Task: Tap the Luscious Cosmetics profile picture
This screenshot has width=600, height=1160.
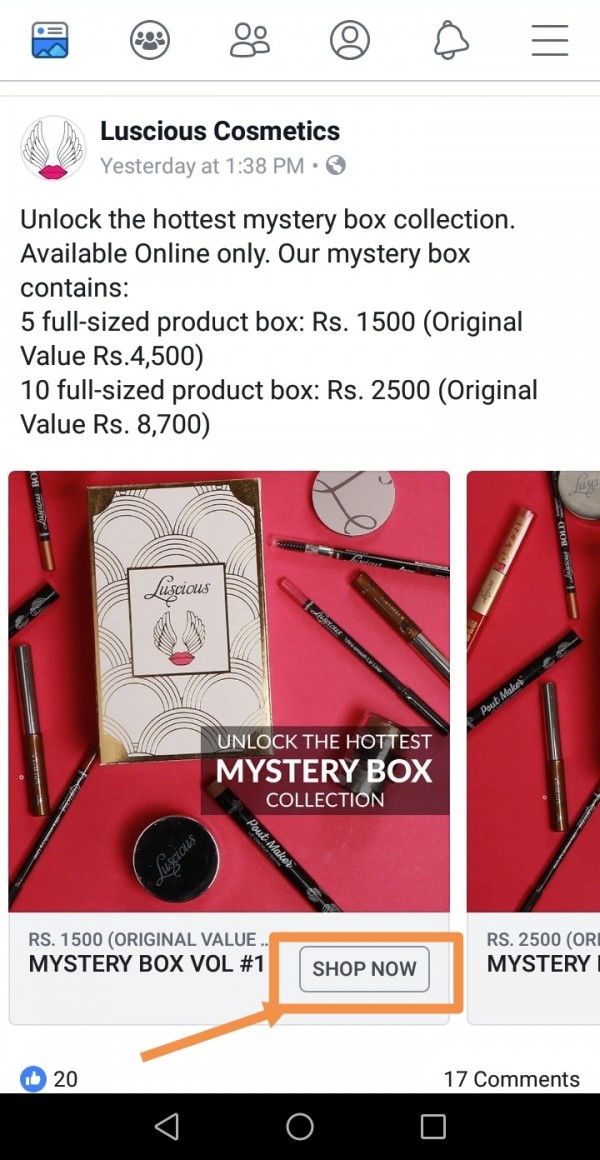Action: tap(53, 148)
